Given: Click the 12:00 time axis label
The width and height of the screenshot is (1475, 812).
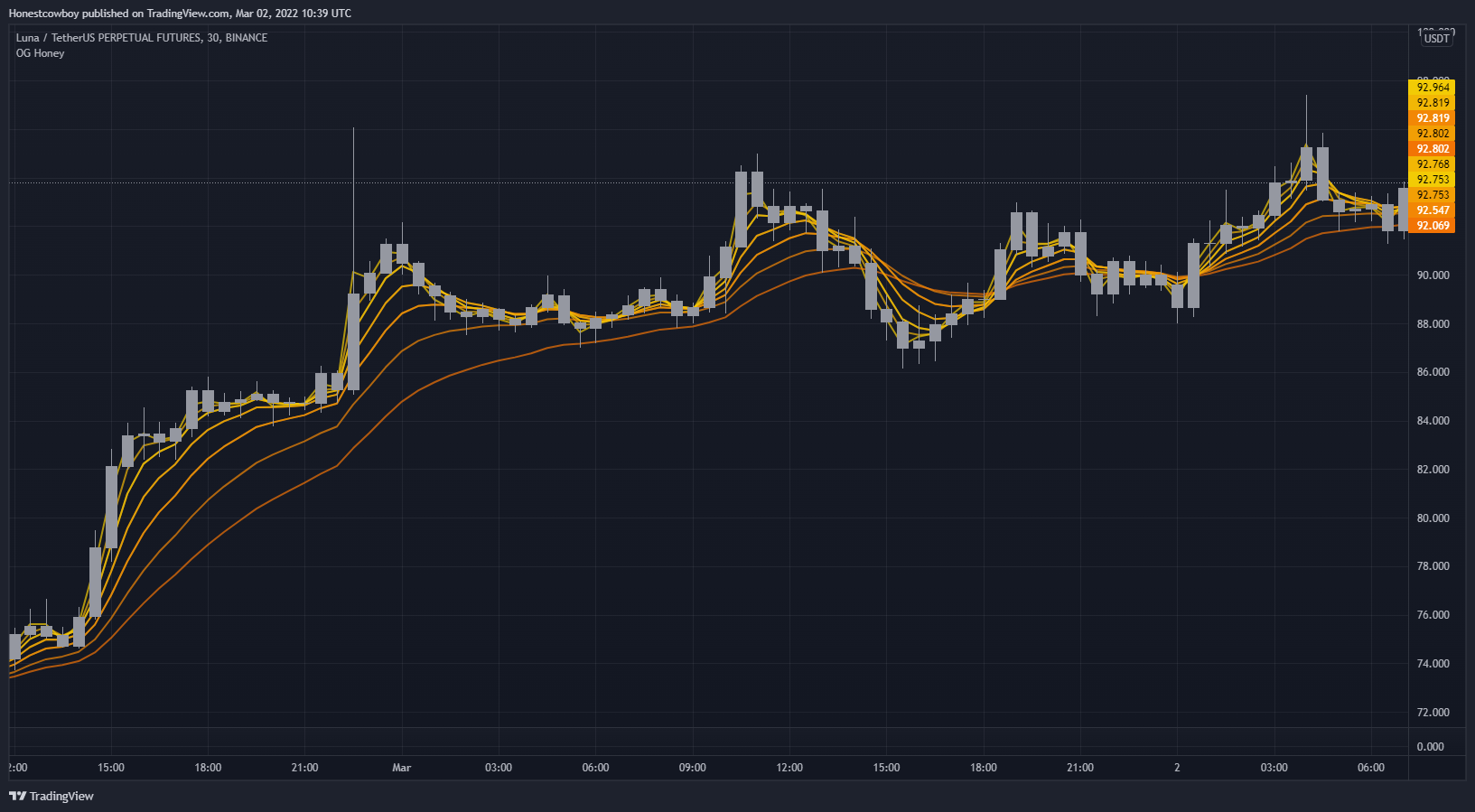Looking at the screenshot, I should [x=789, y=768].
